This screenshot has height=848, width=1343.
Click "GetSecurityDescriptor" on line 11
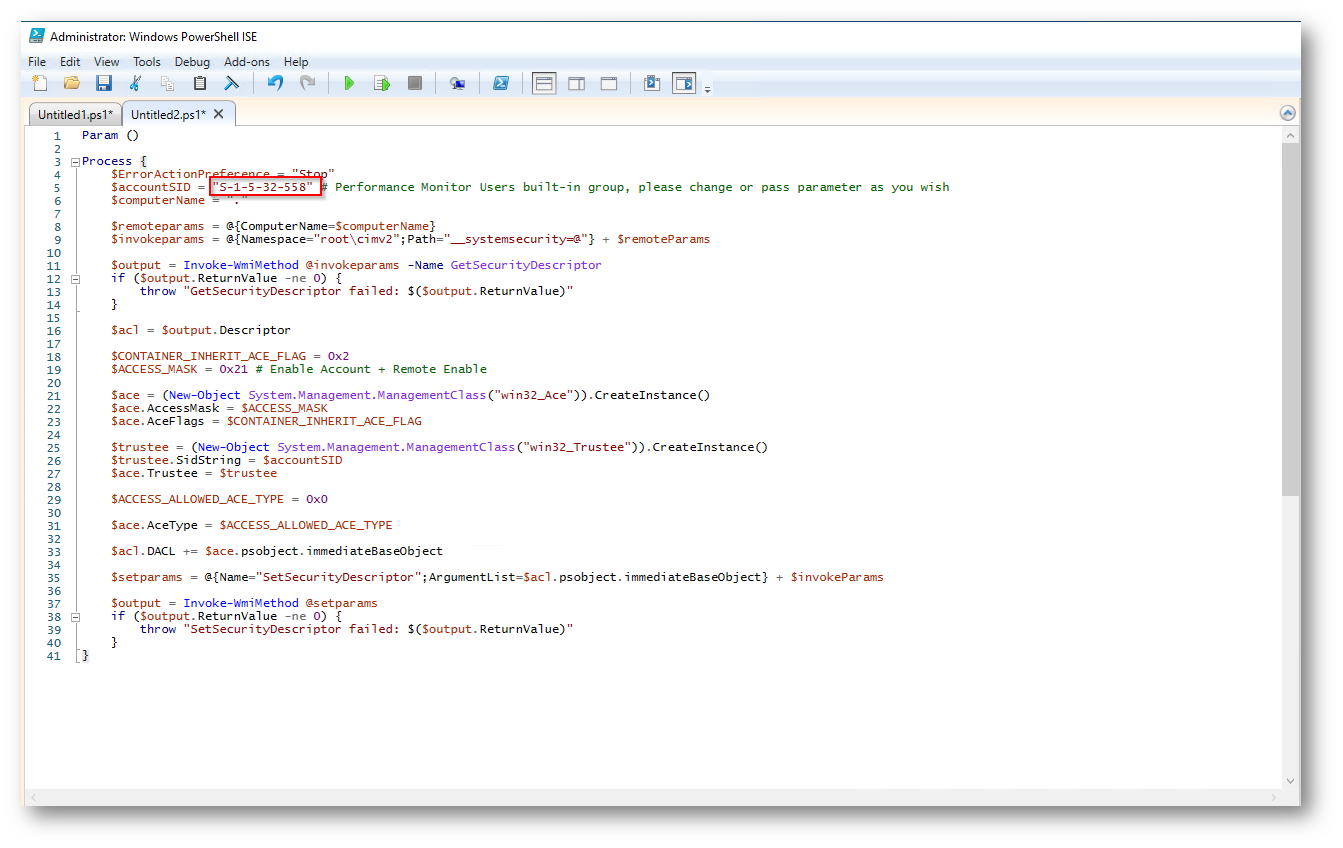coord(526,265)
